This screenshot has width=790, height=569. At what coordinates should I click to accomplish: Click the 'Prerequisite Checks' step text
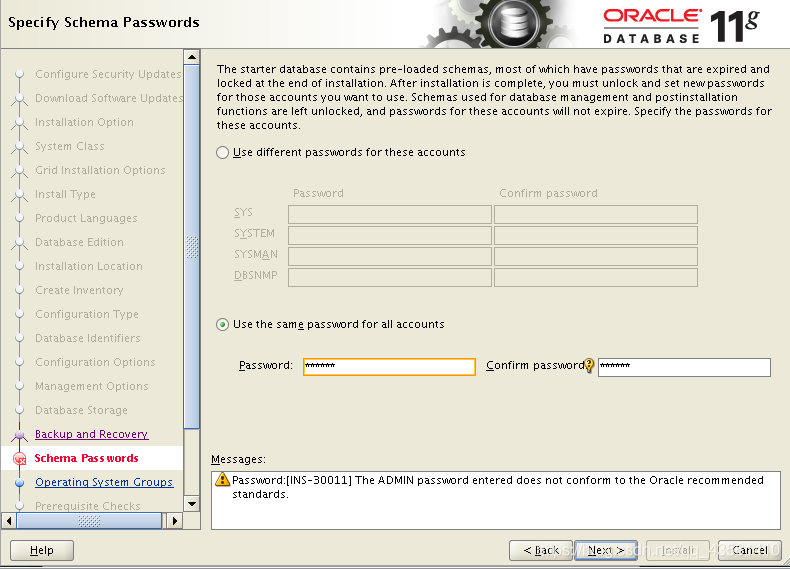coord(88,505)
